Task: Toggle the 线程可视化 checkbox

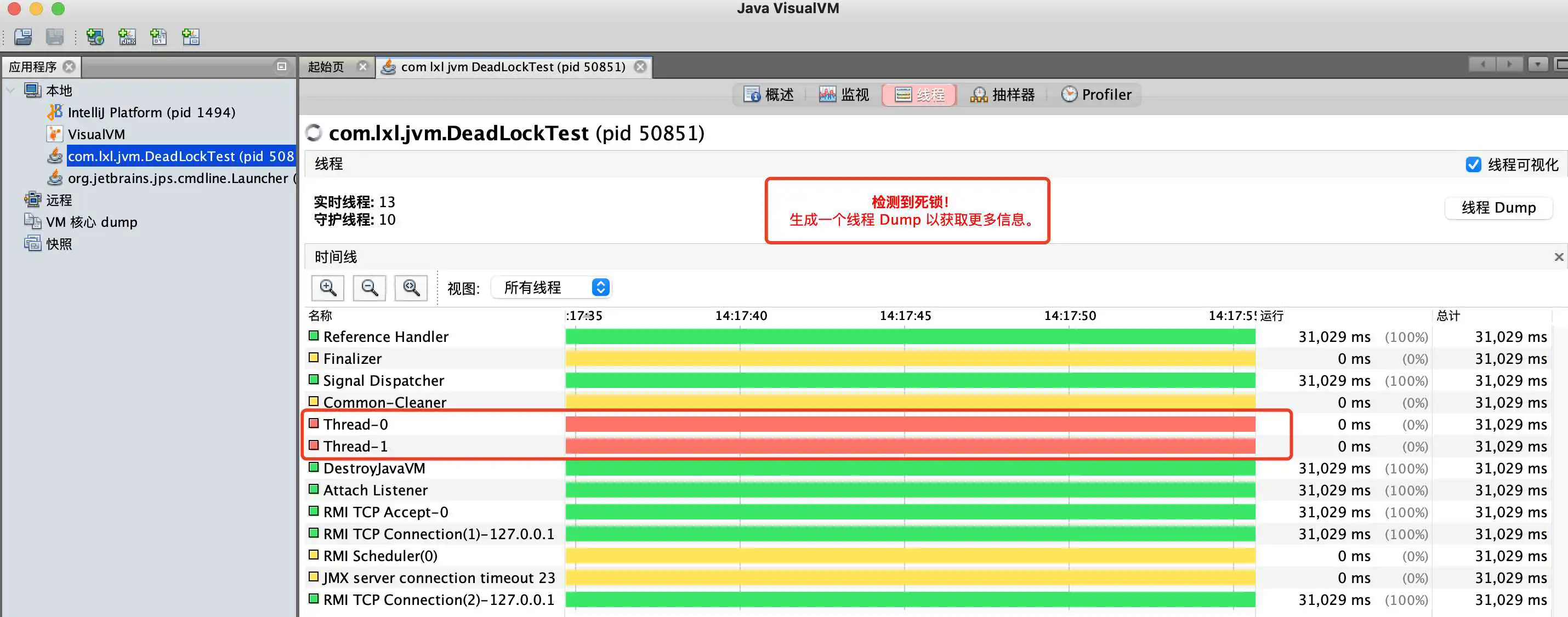Action: [x=1473, y=164]
